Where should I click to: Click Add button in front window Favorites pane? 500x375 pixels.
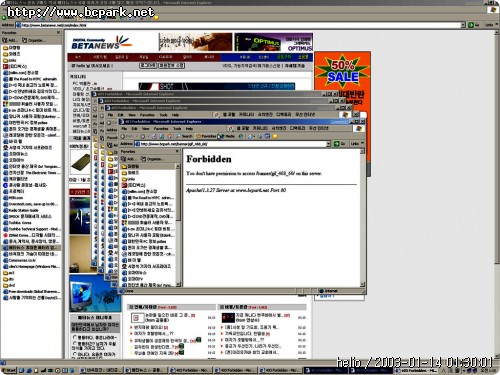(x=128, y=159)
